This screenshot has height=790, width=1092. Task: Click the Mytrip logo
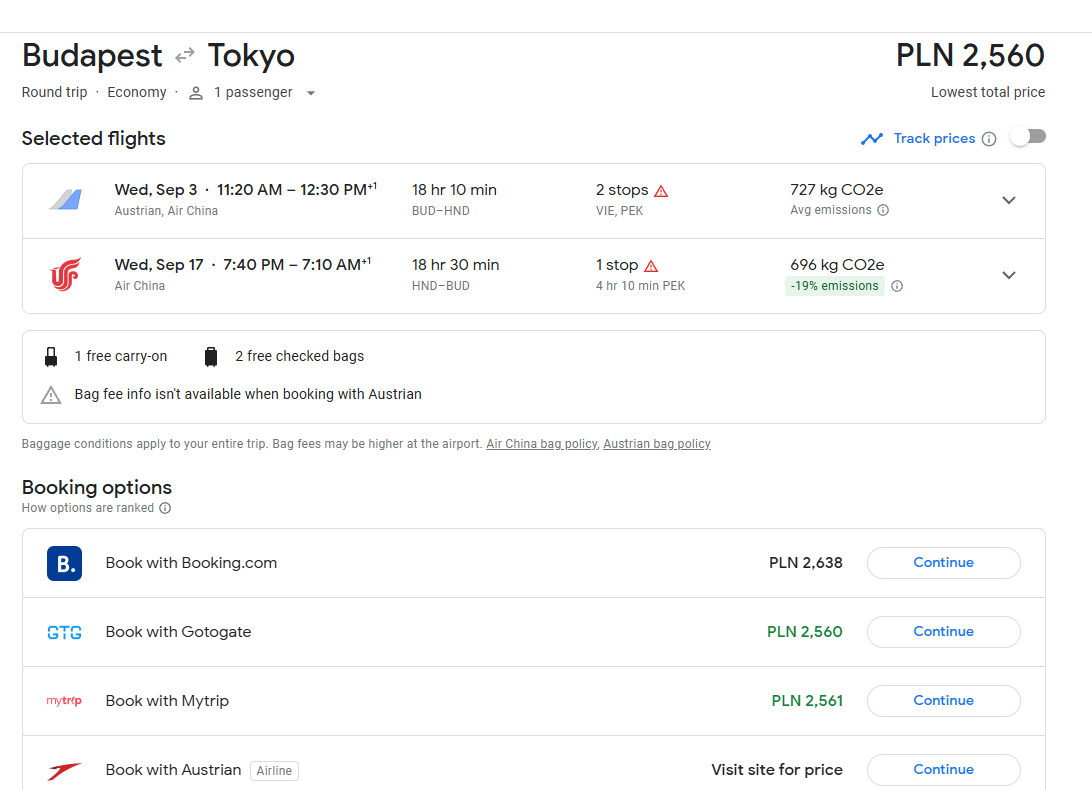click(64, 701)
